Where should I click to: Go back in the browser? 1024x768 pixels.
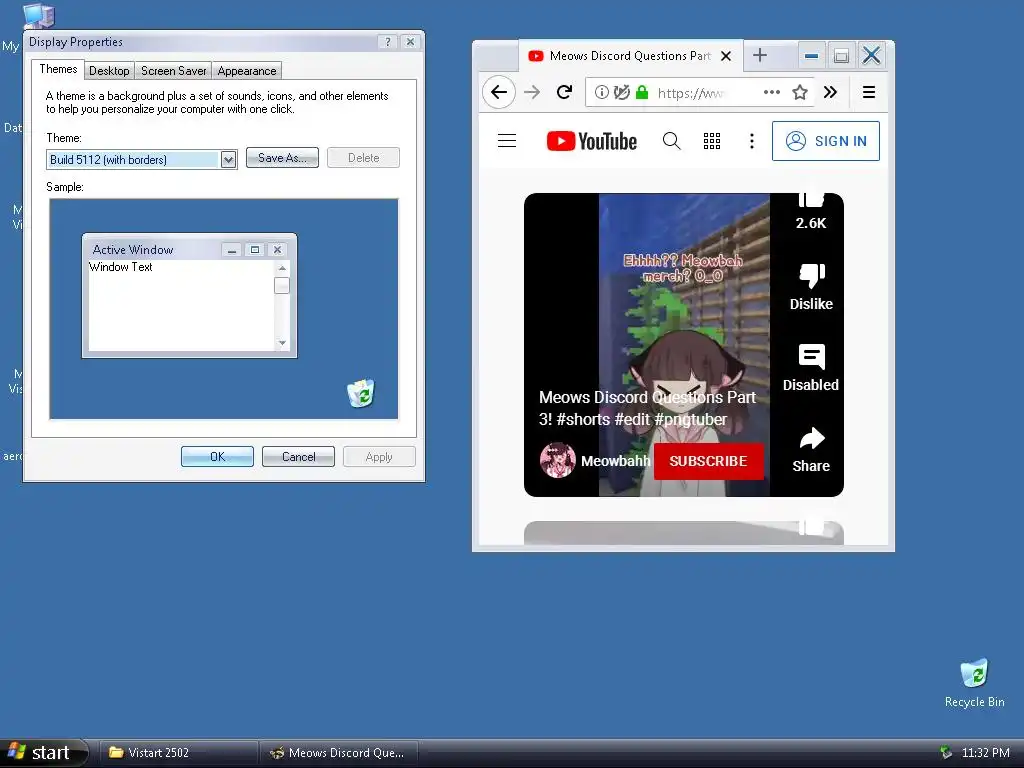point(499,92)
